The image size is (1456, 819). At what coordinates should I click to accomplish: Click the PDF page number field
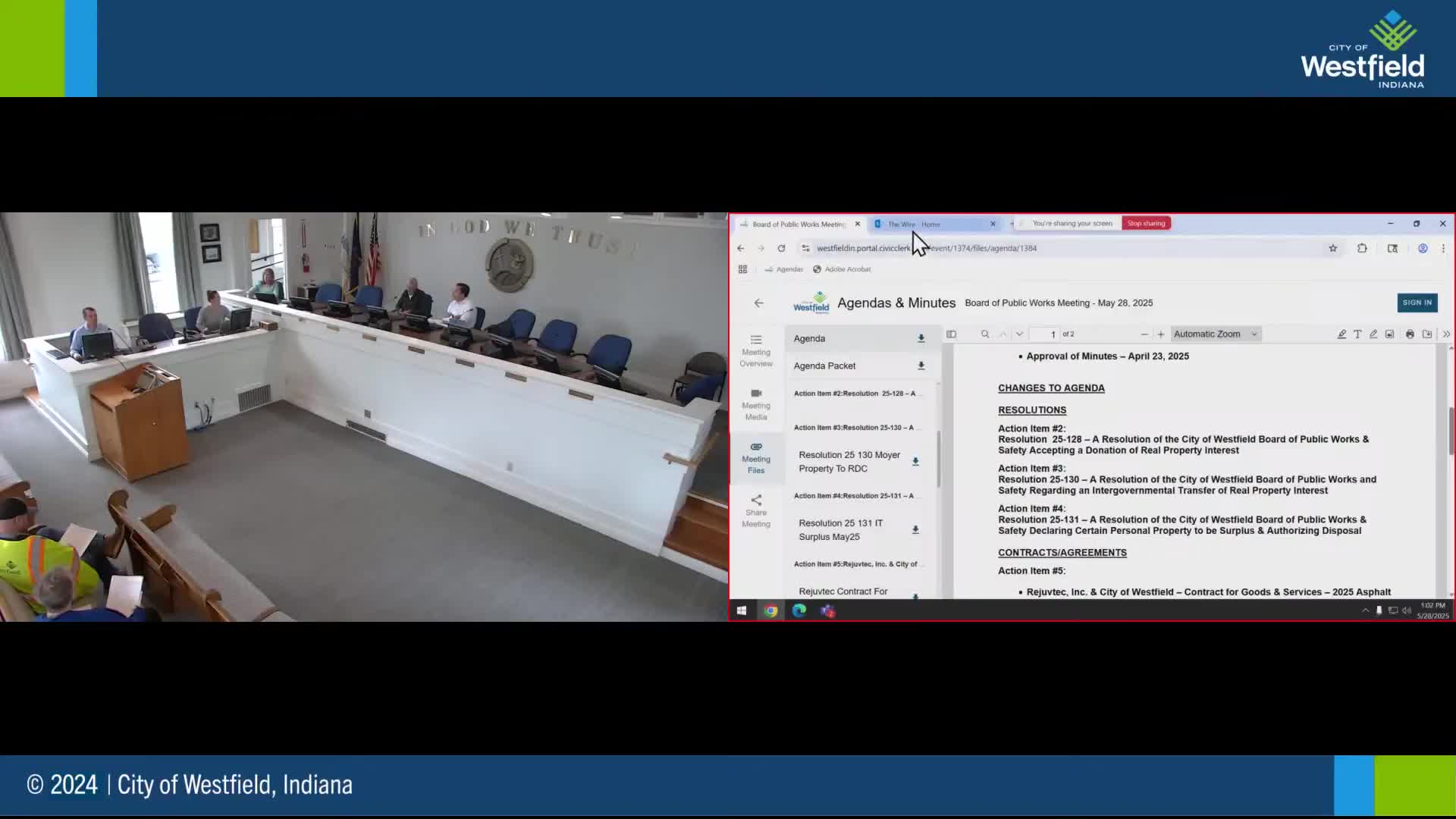[1046, 334]
